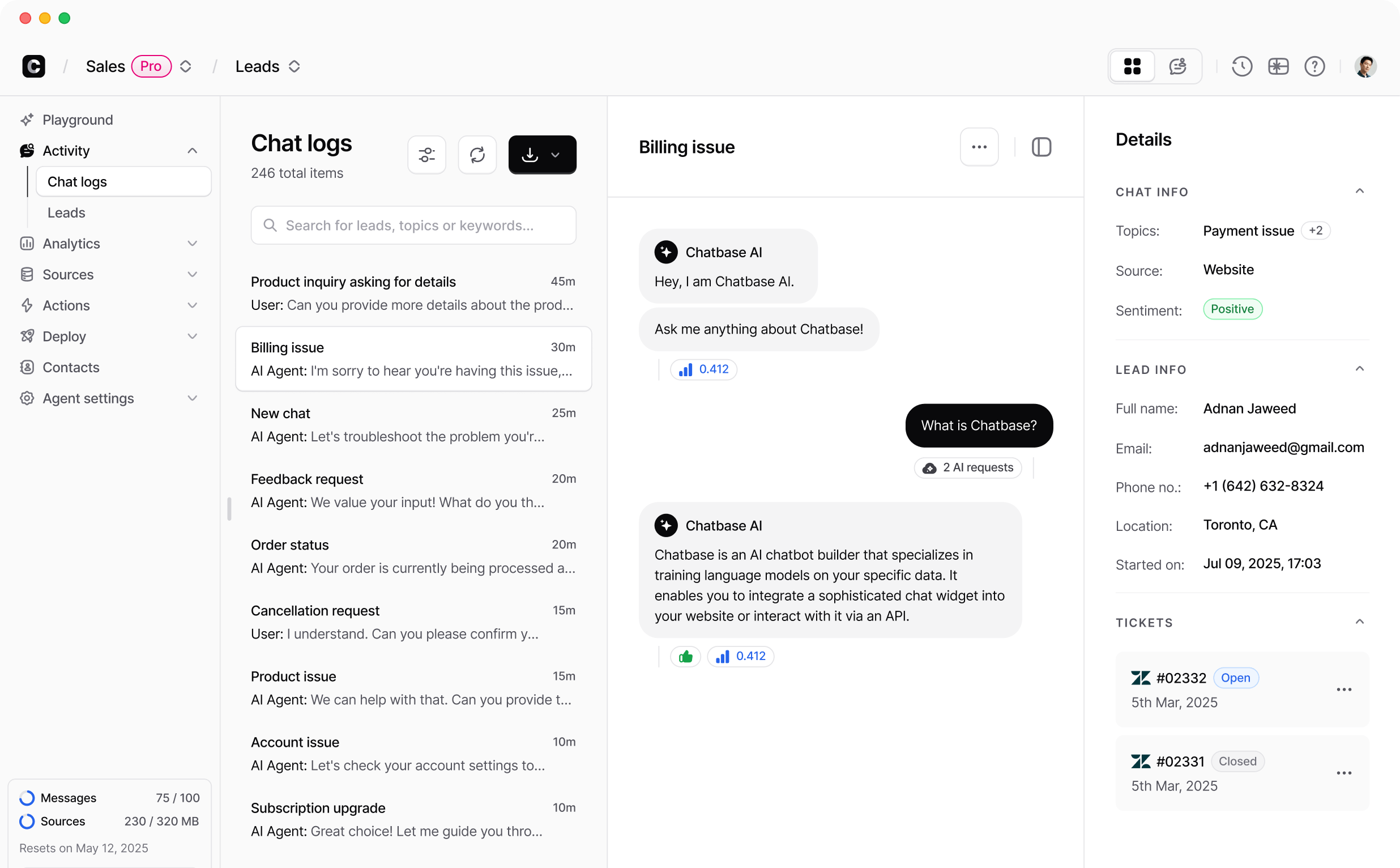Open the export format dropdown arrow
1400x868 pixels.
(555, 155)
